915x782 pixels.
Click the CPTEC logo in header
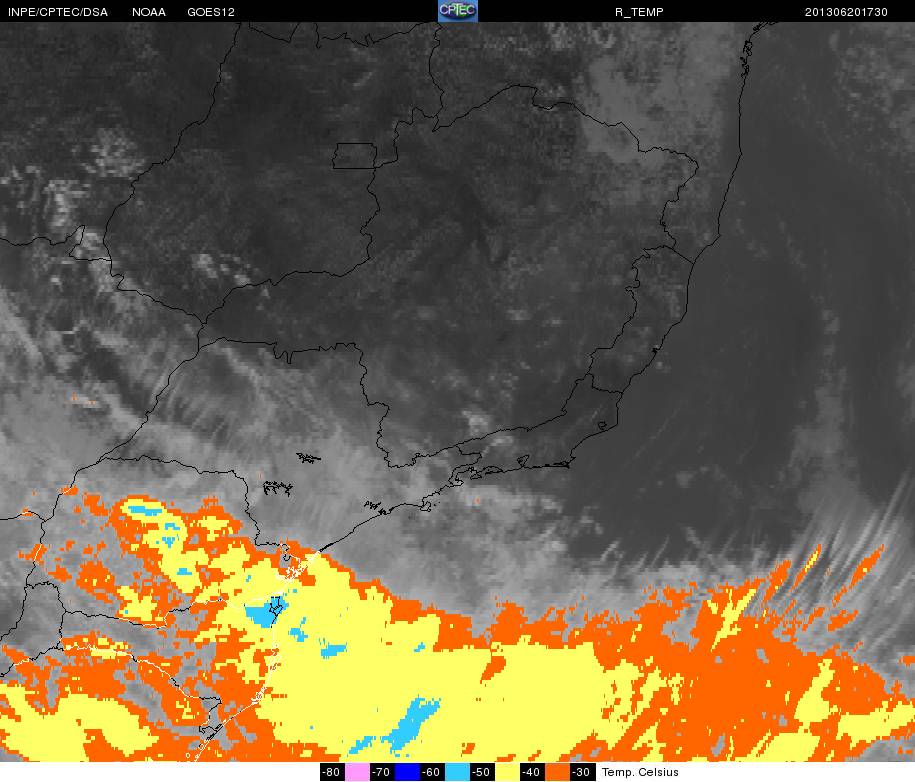tap(458, 11)
